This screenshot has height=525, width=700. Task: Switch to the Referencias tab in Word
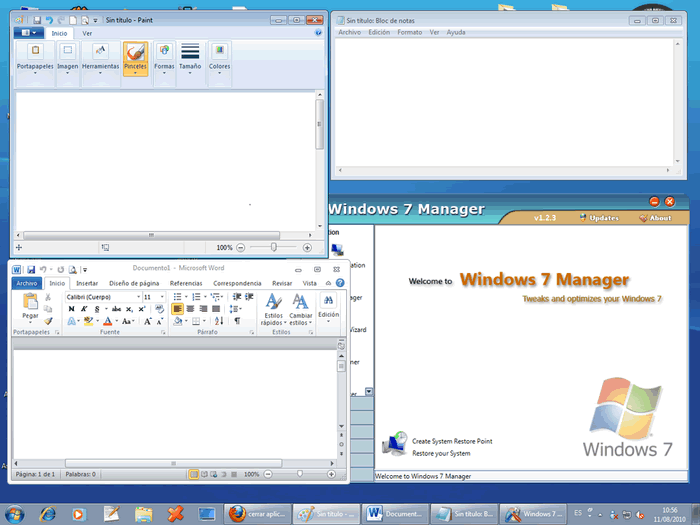186,283
